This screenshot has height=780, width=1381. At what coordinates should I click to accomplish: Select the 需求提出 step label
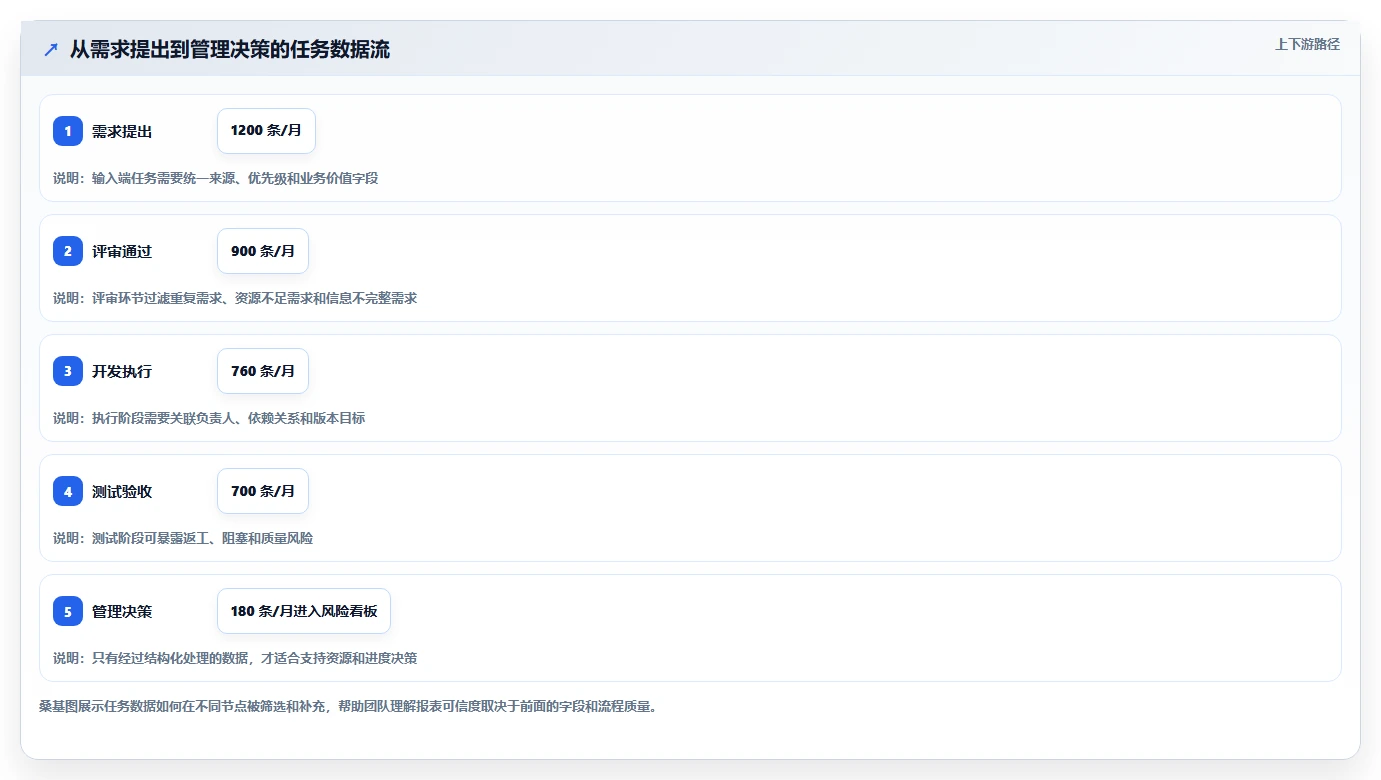click(122, 132)
